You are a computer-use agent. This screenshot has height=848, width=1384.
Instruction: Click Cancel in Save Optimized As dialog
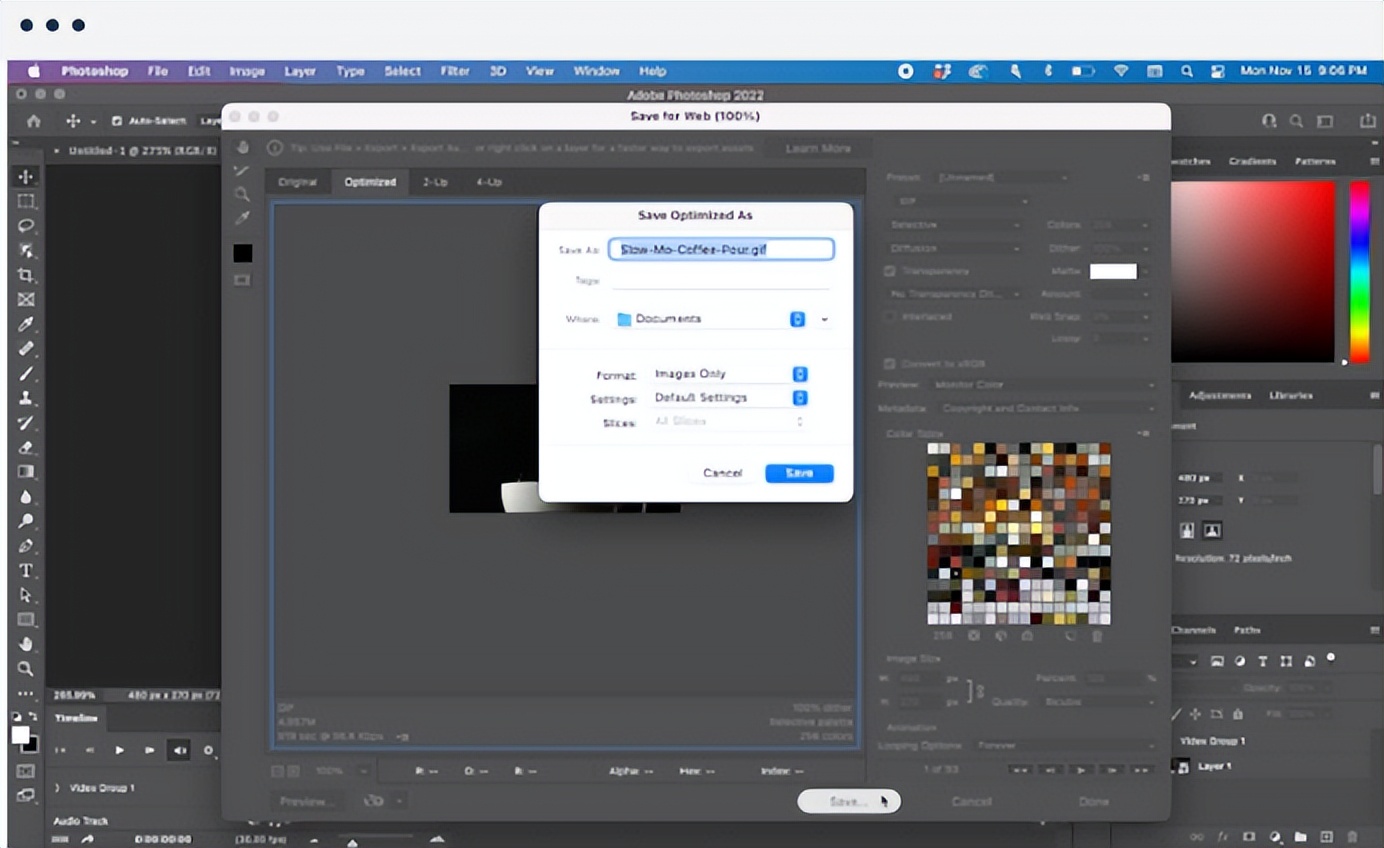tap(722, 473)
